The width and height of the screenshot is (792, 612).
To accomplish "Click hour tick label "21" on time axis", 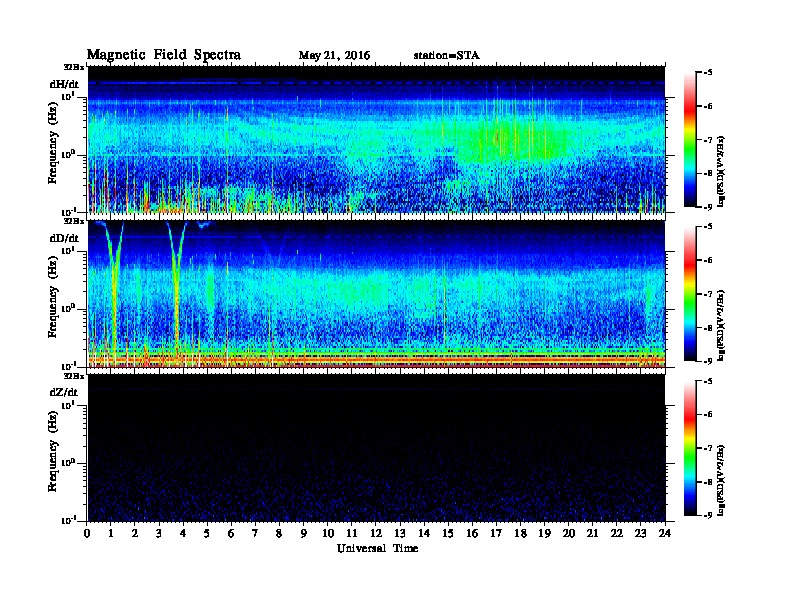I will [x=592, y=534].
